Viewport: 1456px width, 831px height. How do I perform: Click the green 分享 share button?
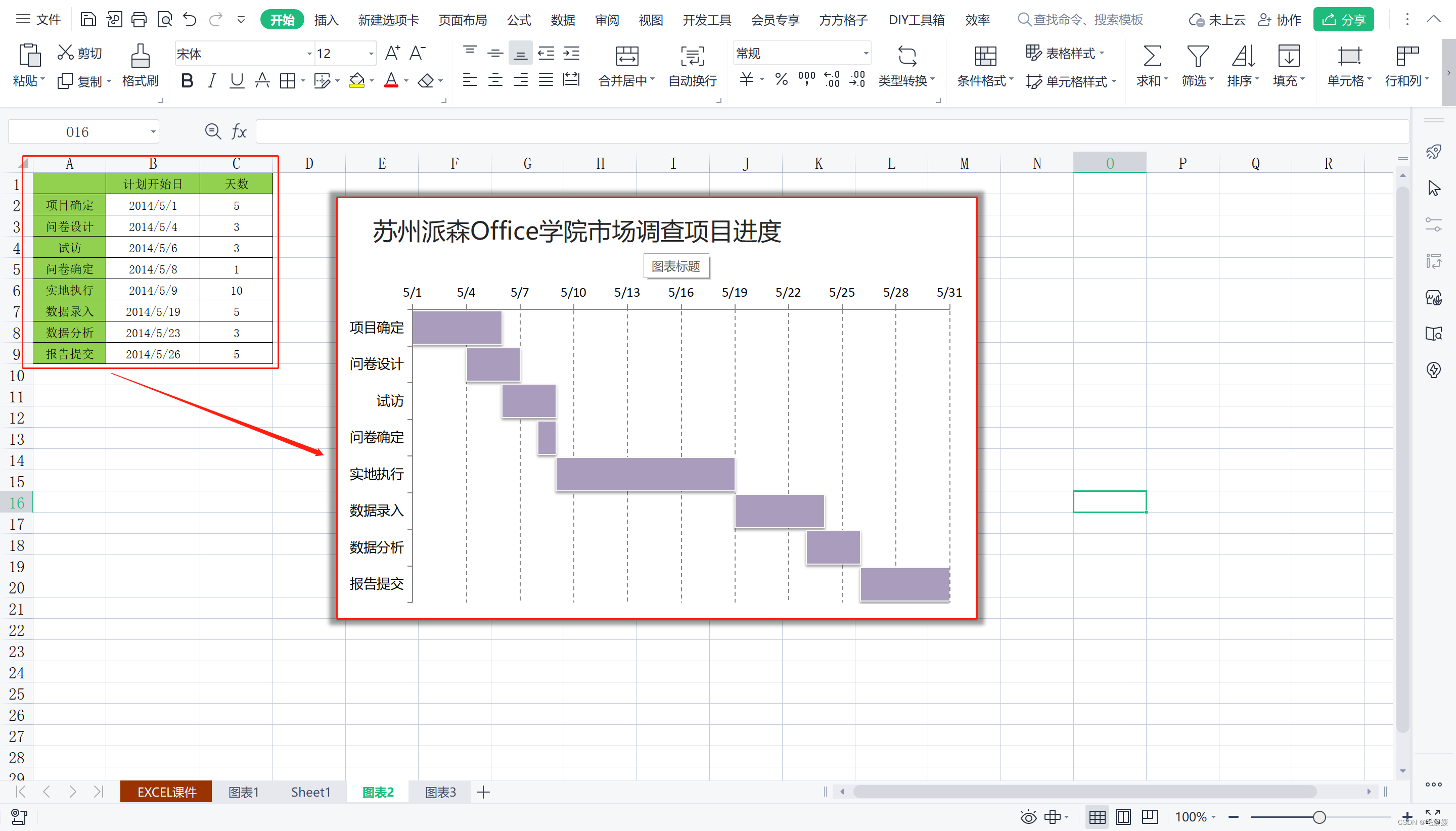tap(1343, 20)
